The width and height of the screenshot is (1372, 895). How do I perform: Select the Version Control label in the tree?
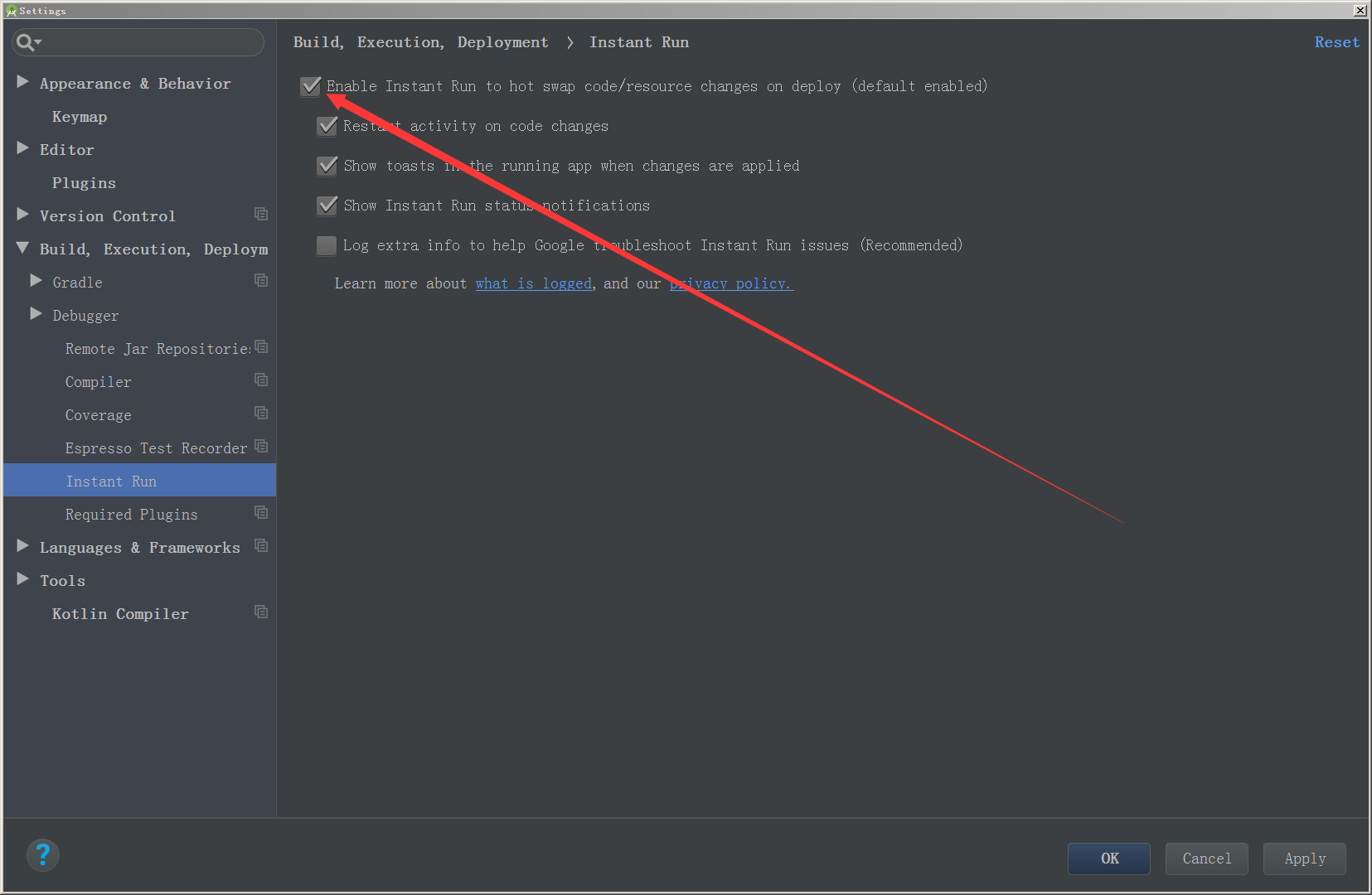click(108, 216)
